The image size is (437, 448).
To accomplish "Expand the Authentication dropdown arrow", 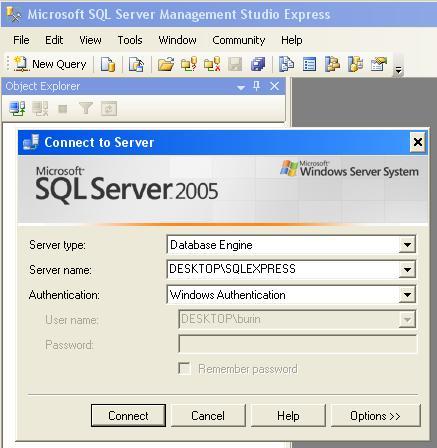I will coord(407,295).
